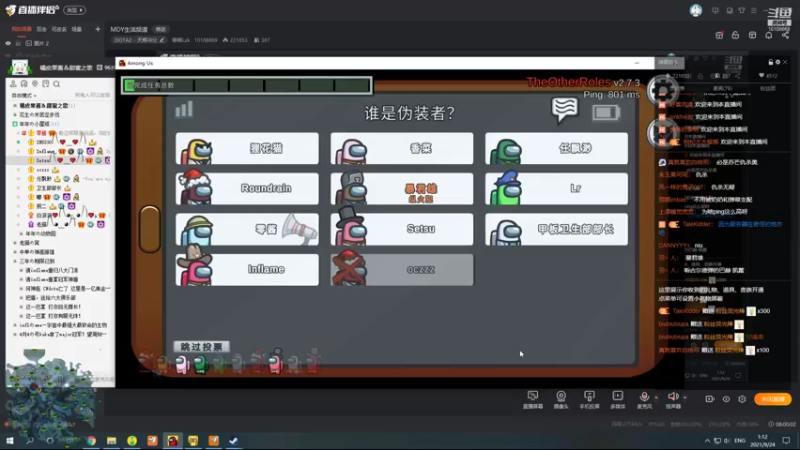Image resolution: width=800 pixels, height=450 pixels.
Task: Click the calendar icon with red dot
Action: coord(719,35)
